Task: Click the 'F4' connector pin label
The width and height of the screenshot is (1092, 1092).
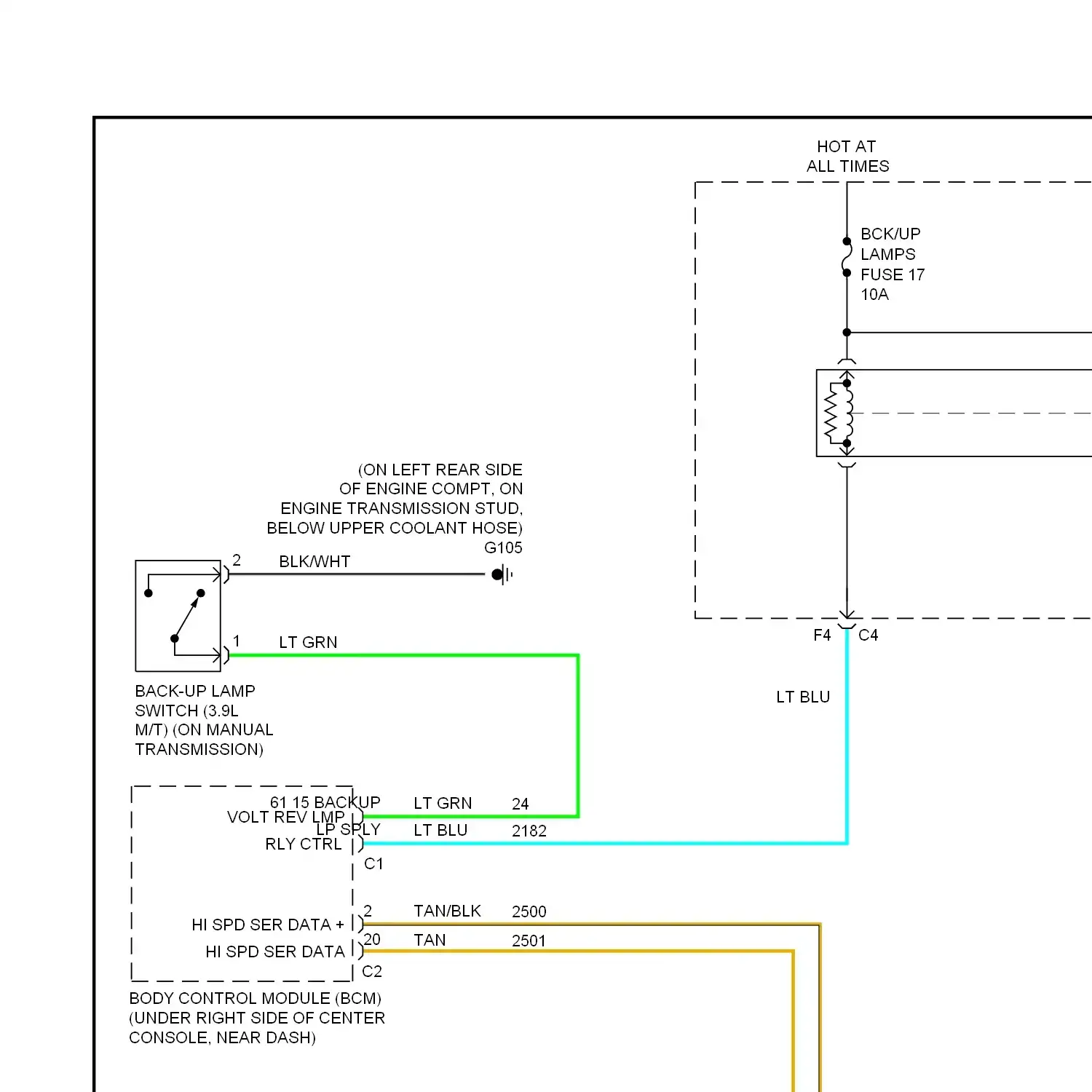Action: pos(822,635)
